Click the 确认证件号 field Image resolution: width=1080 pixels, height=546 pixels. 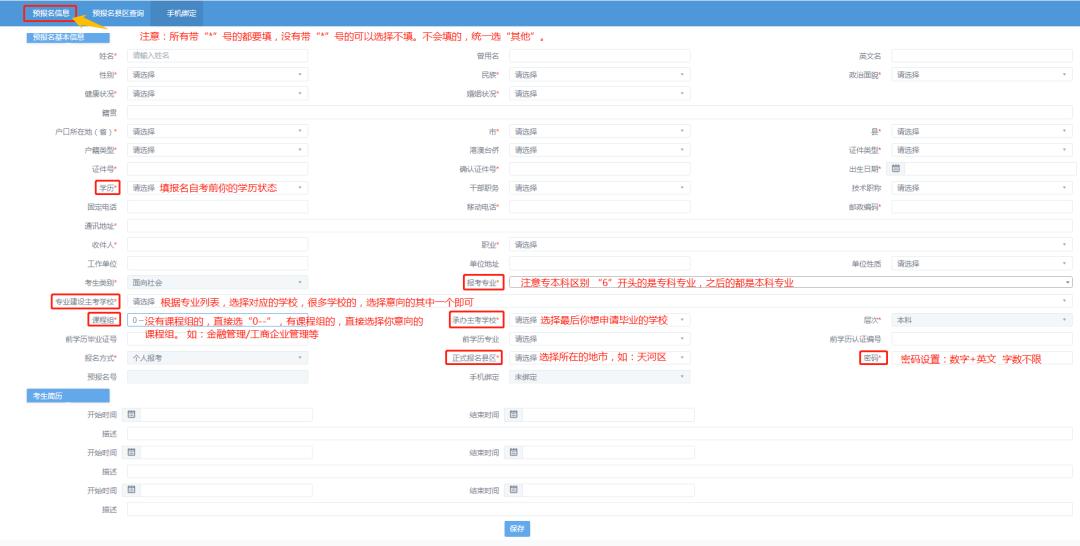click(x=599, y=169)
